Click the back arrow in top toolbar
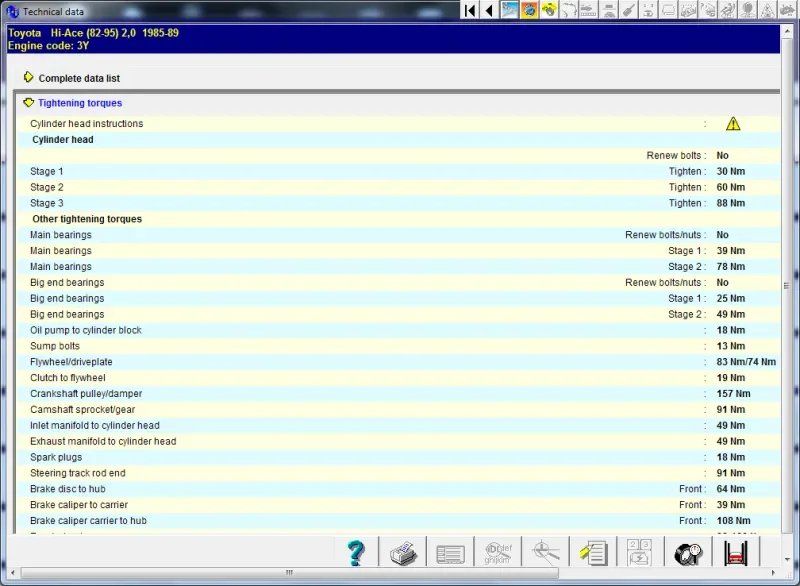800x586 pixels. point(489,10)
